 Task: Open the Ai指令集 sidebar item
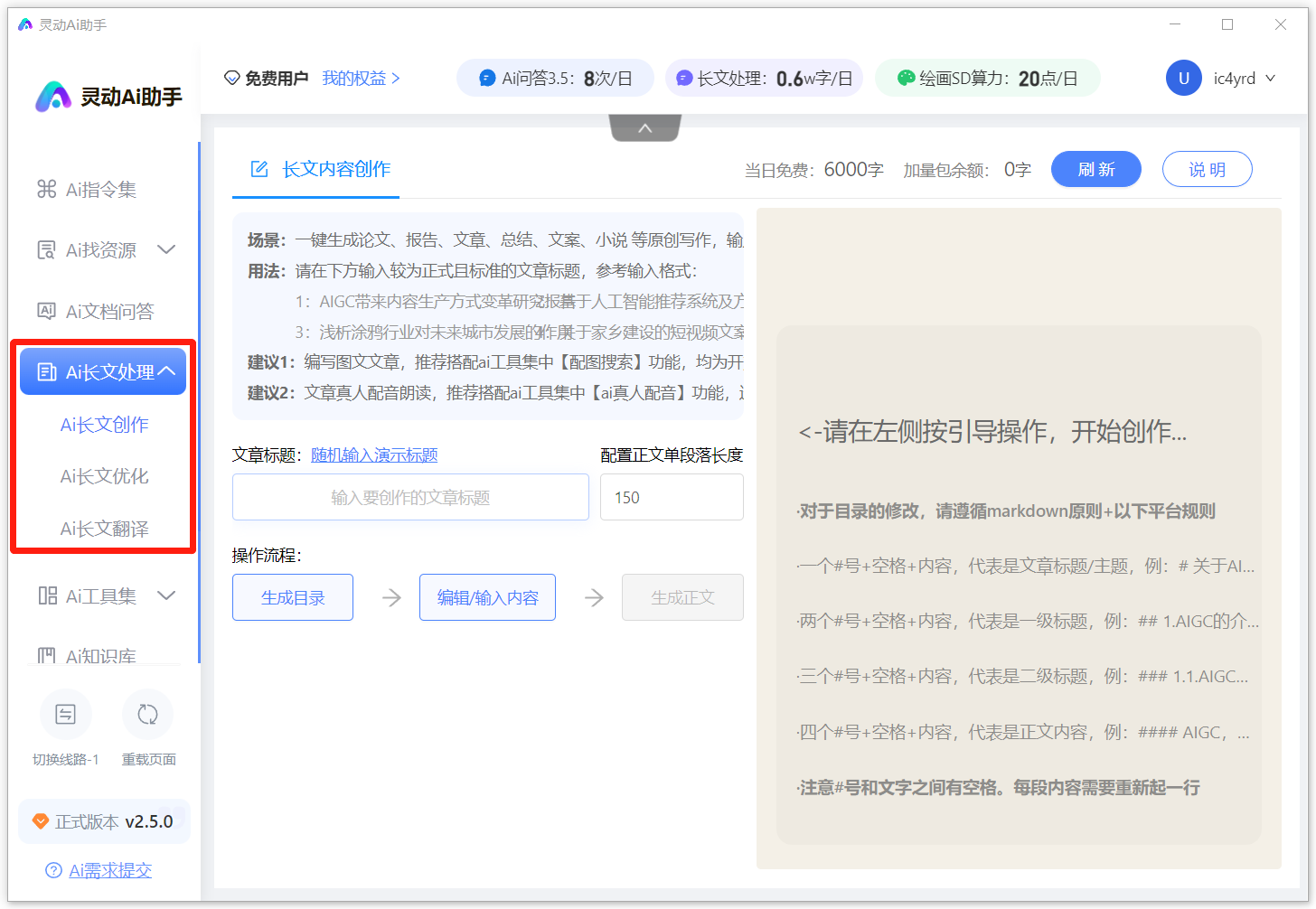(x=87, y=189)
